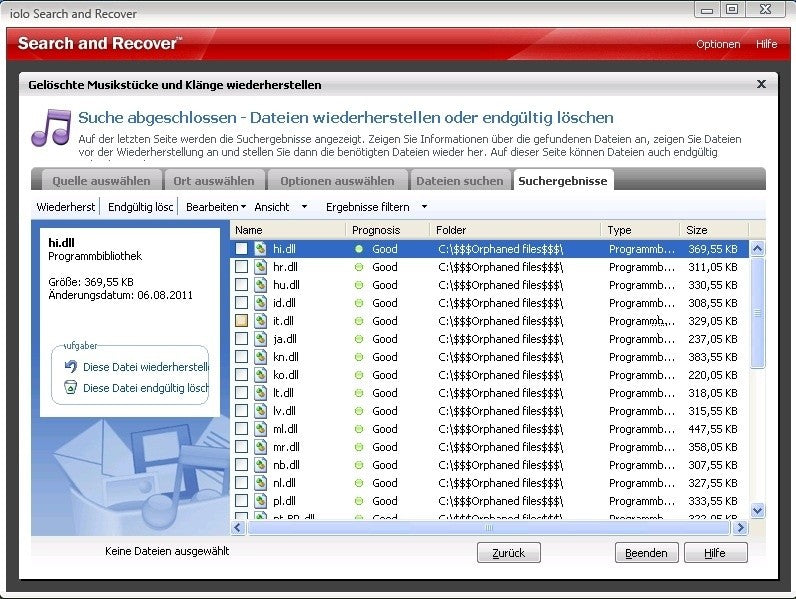This screenshot has height=599, width=796.
Task: Click the file icon beside nl.dll
Action: tap(260, 483)
